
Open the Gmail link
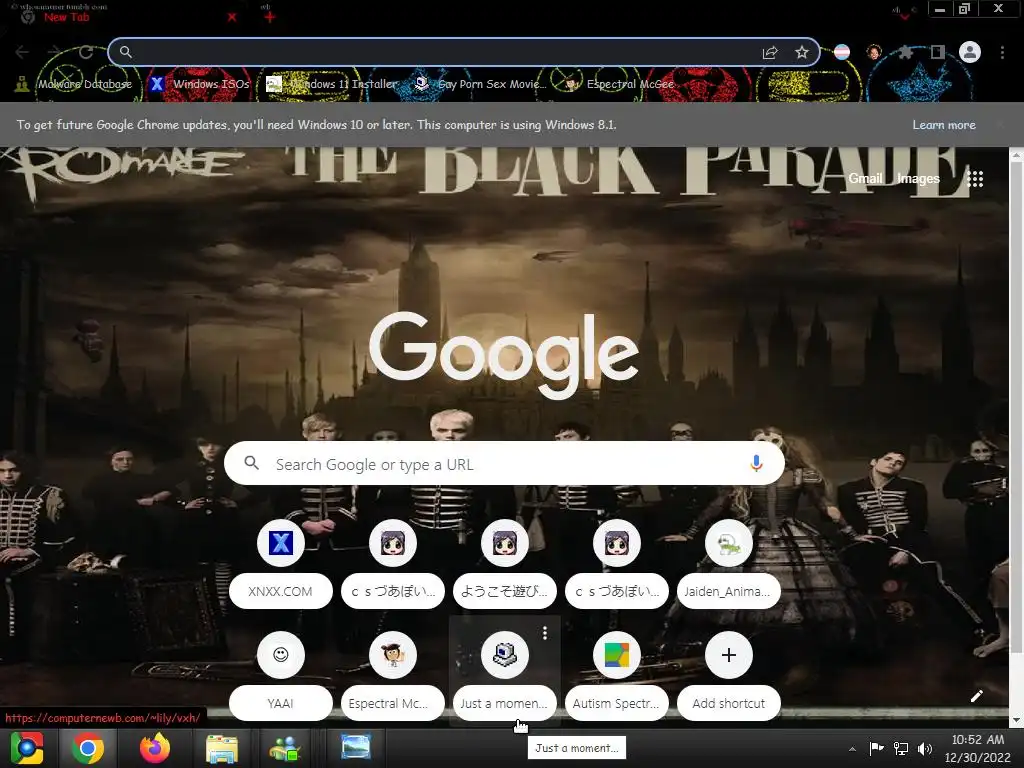click(865, 178)
